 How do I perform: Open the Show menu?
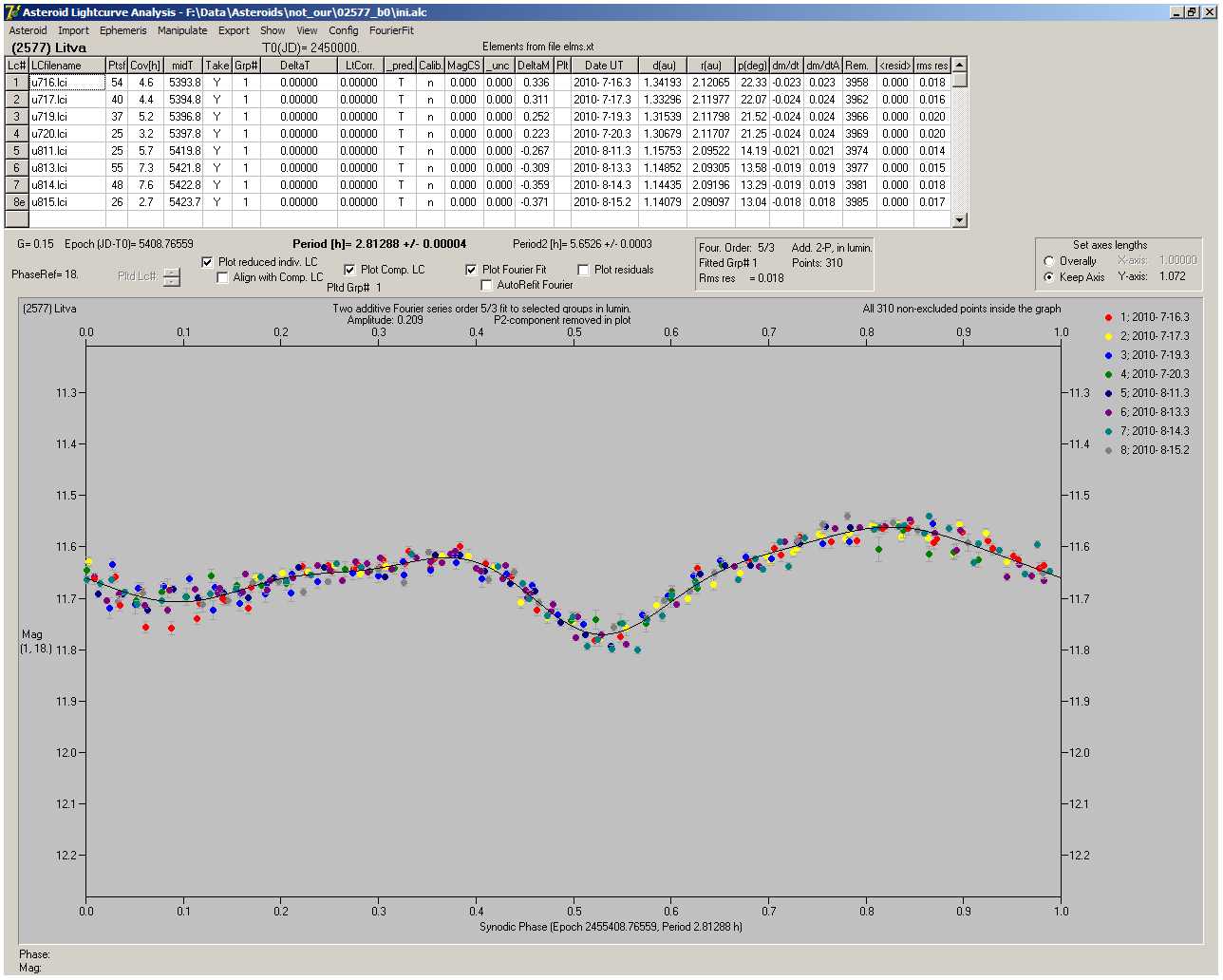(273, 30)
